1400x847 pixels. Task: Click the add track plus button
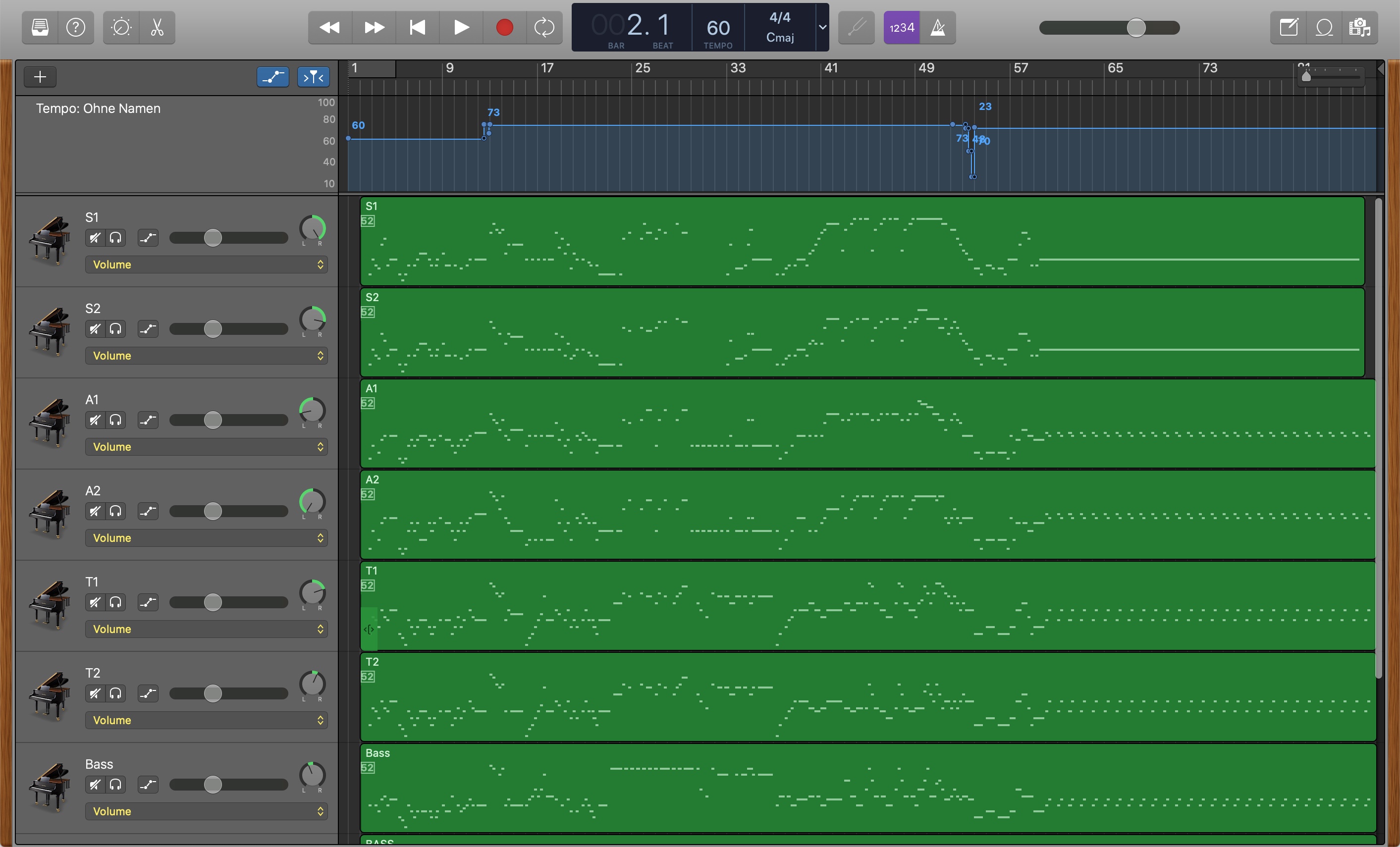pos(40,77)
